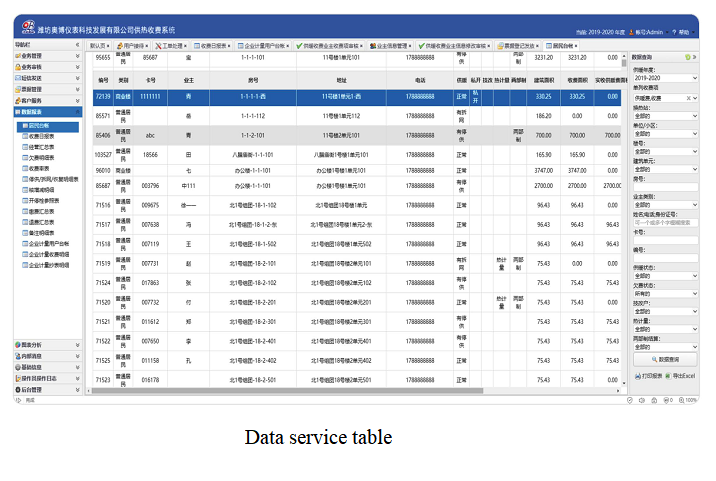Click the 内部消息 icon in sidebar
716x481 pixels.
(x=18, y=356)
